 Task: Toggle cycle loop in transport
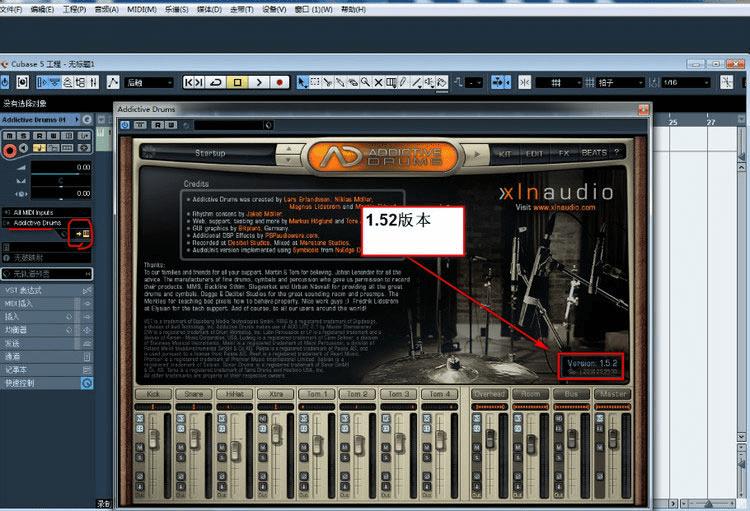(216, 83)
